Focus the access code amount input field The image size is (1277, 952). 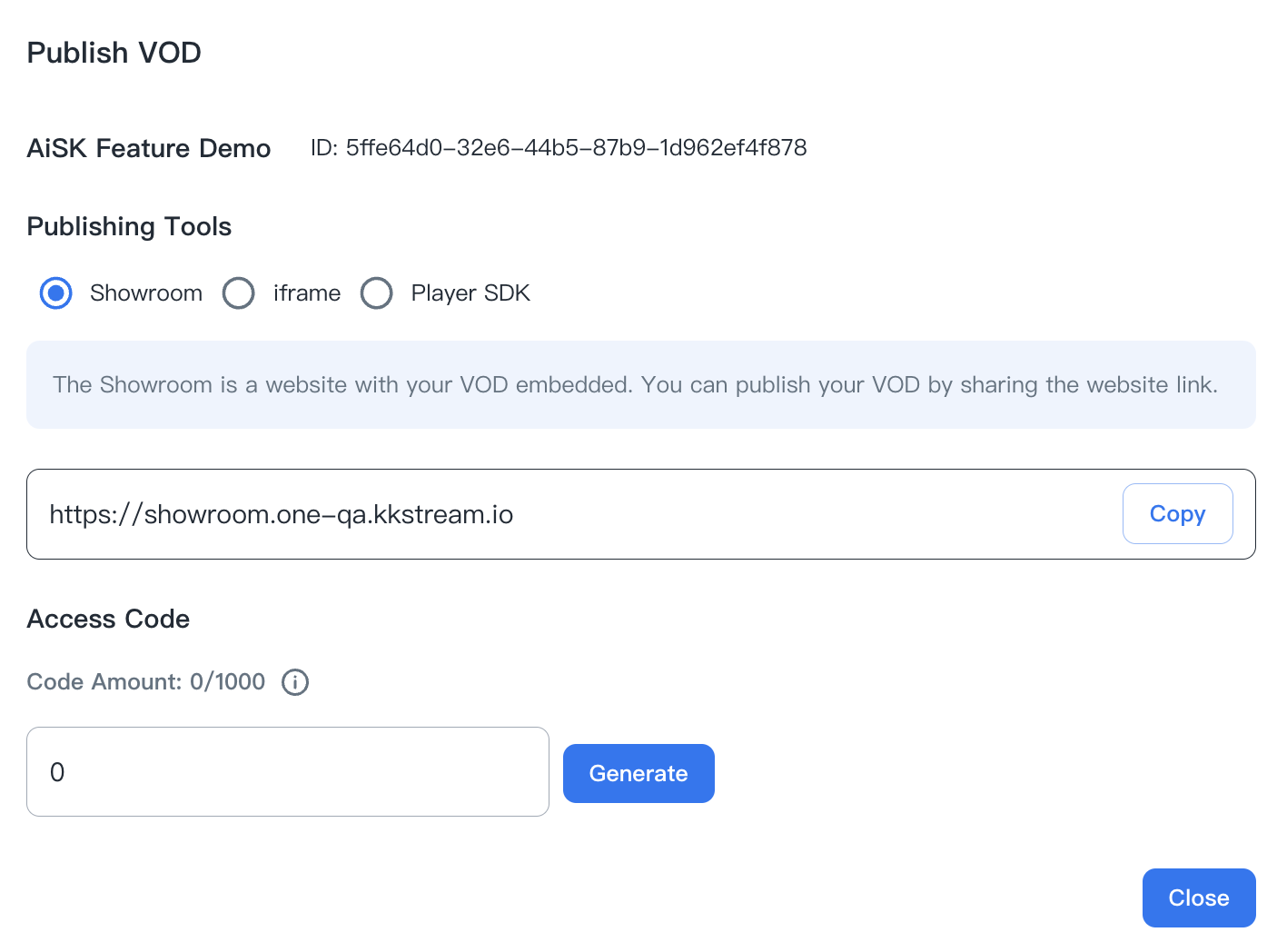[287, 772]
